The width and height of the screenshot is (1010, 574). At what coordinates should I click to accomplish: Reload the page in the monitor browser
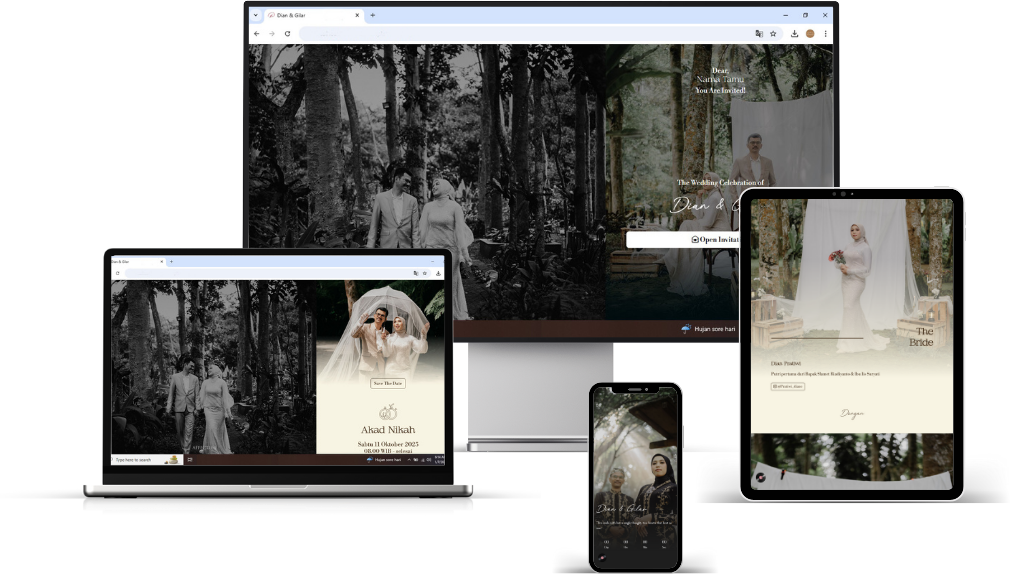point(287,33)
